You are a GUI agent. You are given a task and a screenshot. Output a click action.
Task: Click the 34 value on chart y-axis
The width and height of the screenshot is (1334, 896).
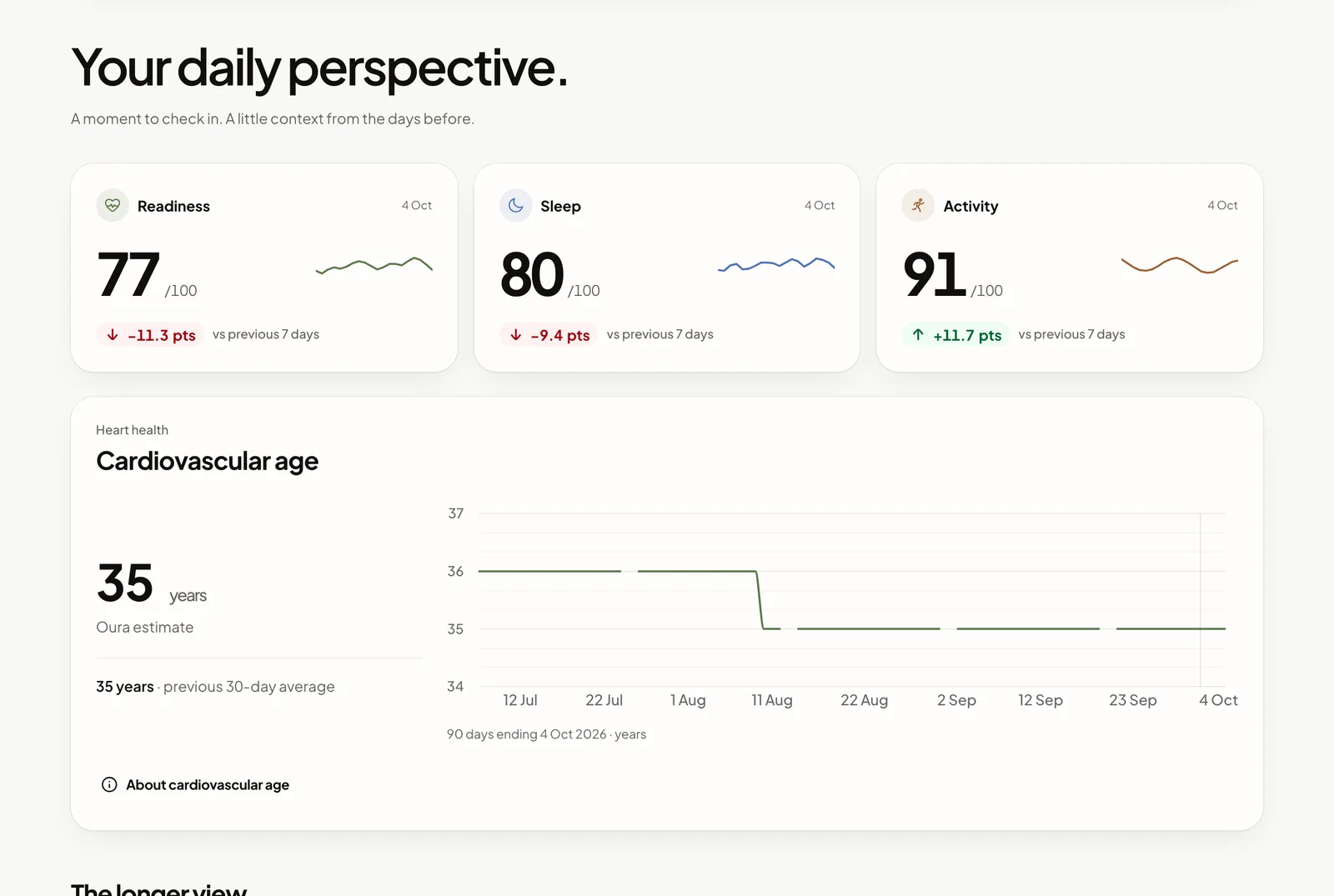coord(455,686)
